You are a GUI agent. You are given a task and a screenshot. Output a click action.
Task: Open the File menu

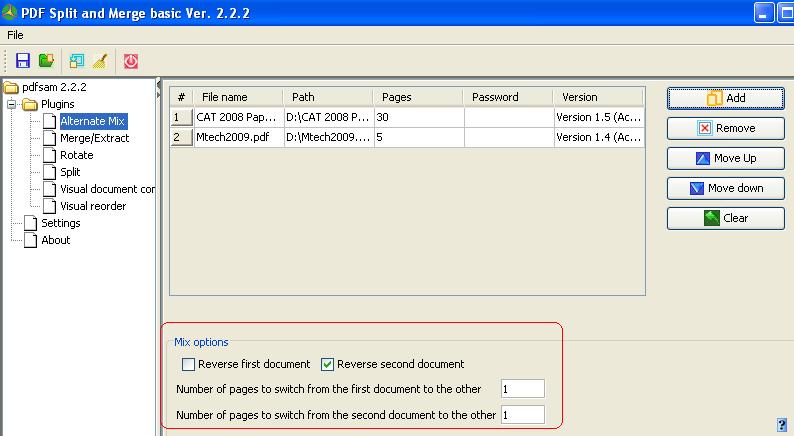point(15,35)
